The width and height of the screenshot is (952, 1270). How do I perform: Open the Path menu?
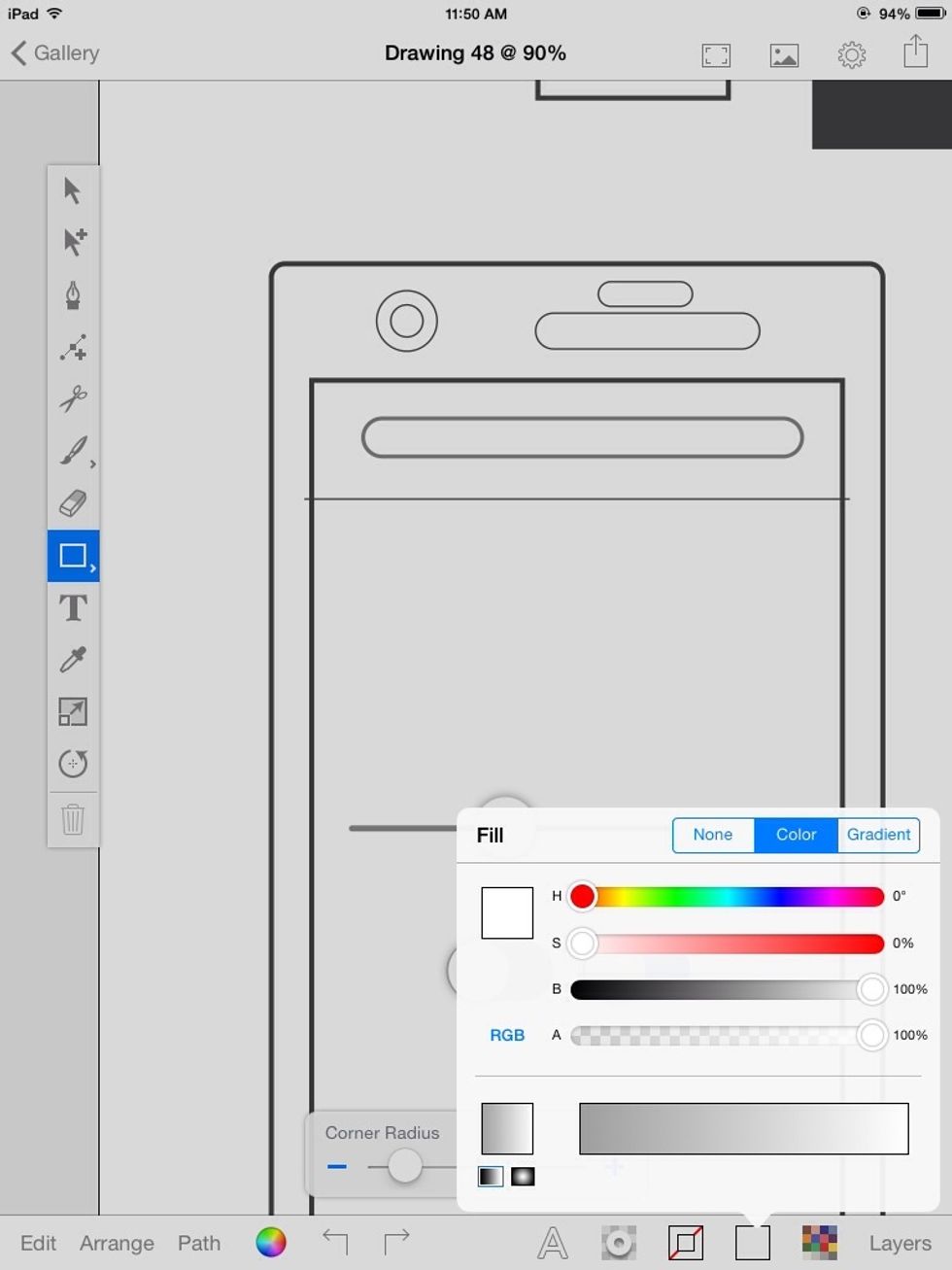pyautogui.click(x=199, y=1243)
